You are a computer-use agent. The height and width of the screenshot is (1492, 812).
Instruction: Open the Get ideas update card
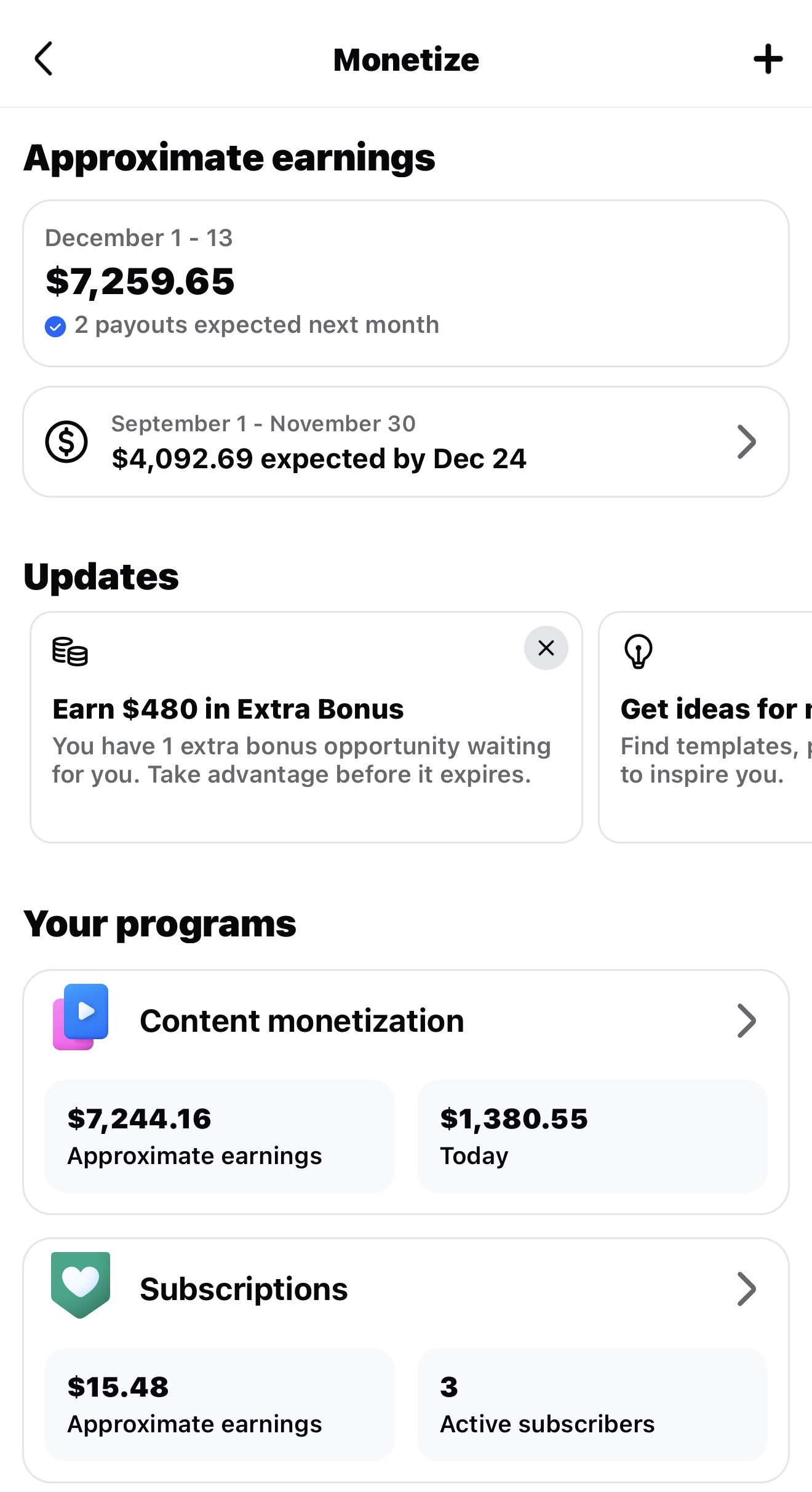pos(707,727)
